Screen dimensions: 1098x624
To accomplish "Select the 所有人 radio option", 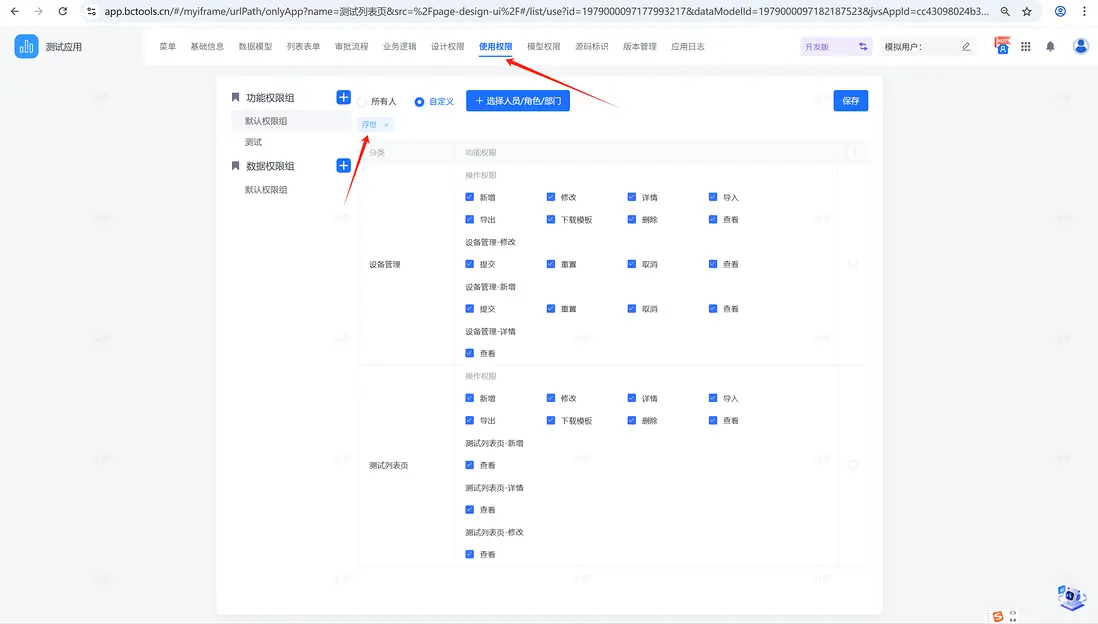I will tap(362, 102).
